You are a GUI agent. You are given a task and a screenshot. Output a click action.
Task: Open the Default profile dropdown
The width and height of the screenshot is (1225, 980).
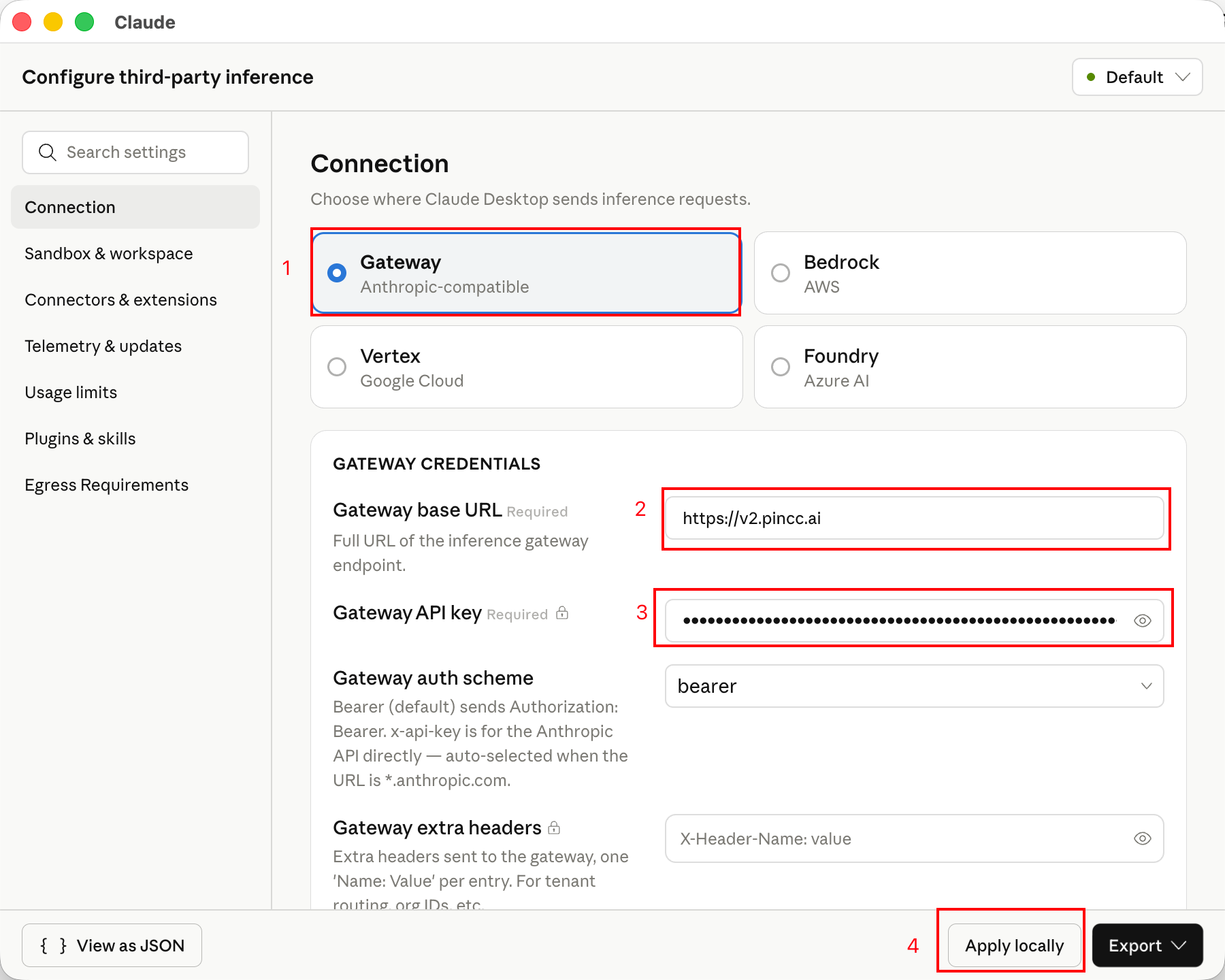1137,77
